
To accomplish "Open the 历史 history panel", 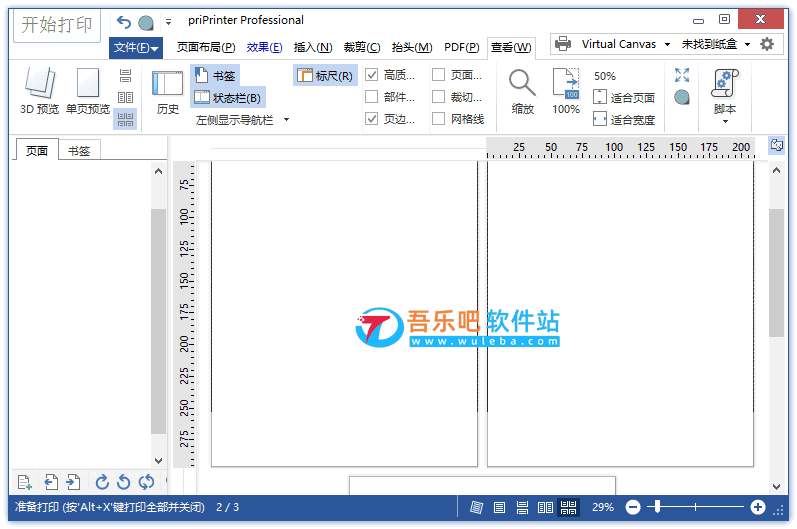I will click(x=167, y=94).
